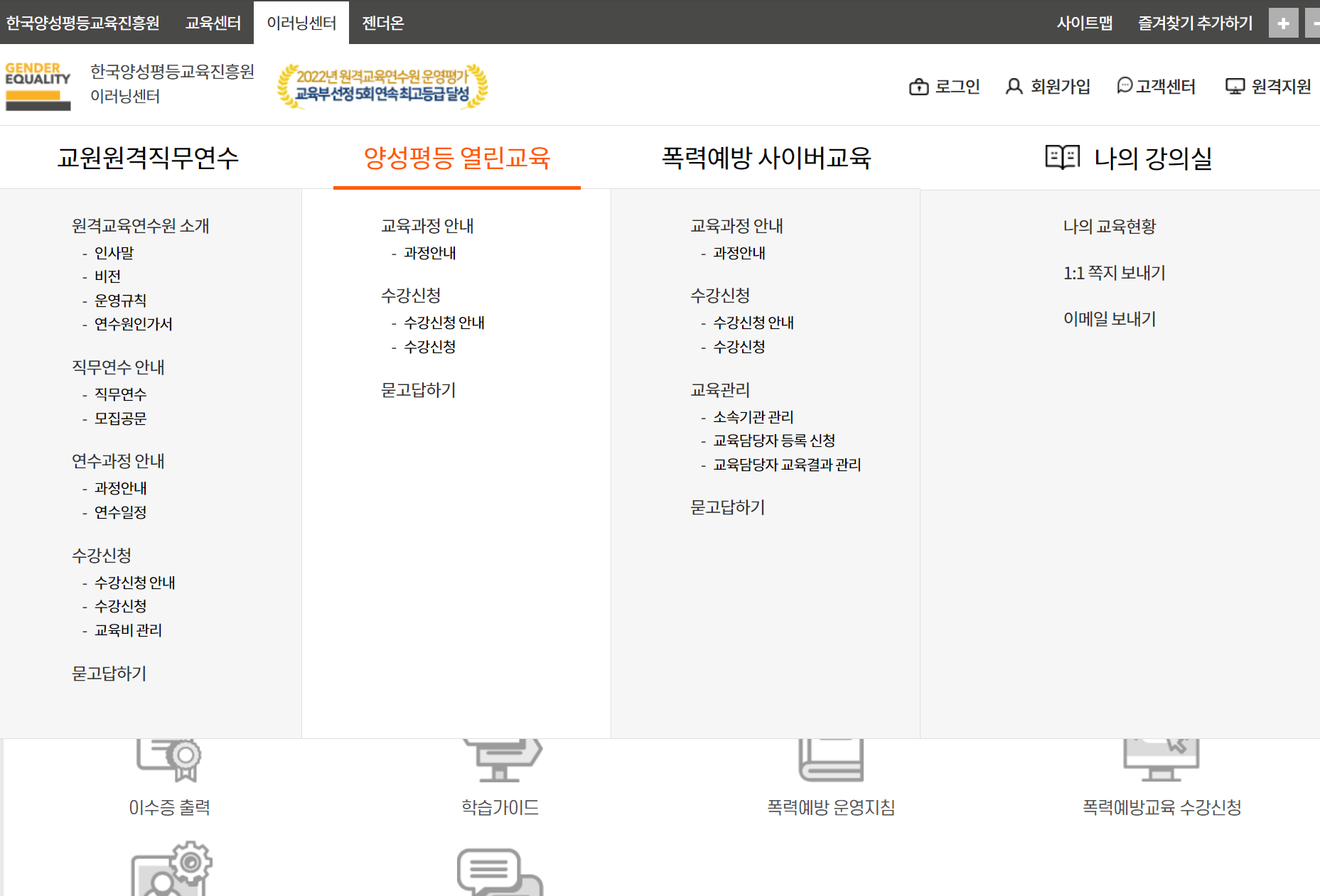Click 즐겨찾기 추가하기
Viewport: 1320px width, 896px height.
point(1195,22)
